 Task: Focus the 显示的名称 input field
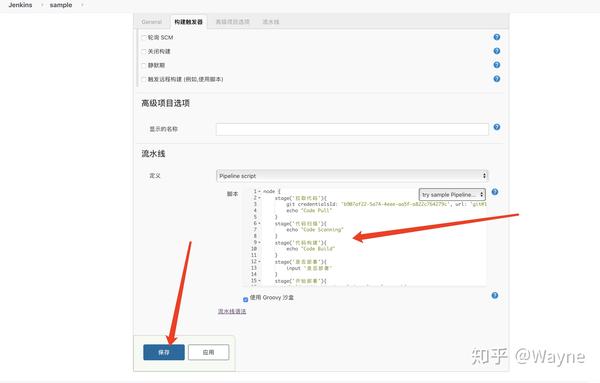(x=352, y=129)
